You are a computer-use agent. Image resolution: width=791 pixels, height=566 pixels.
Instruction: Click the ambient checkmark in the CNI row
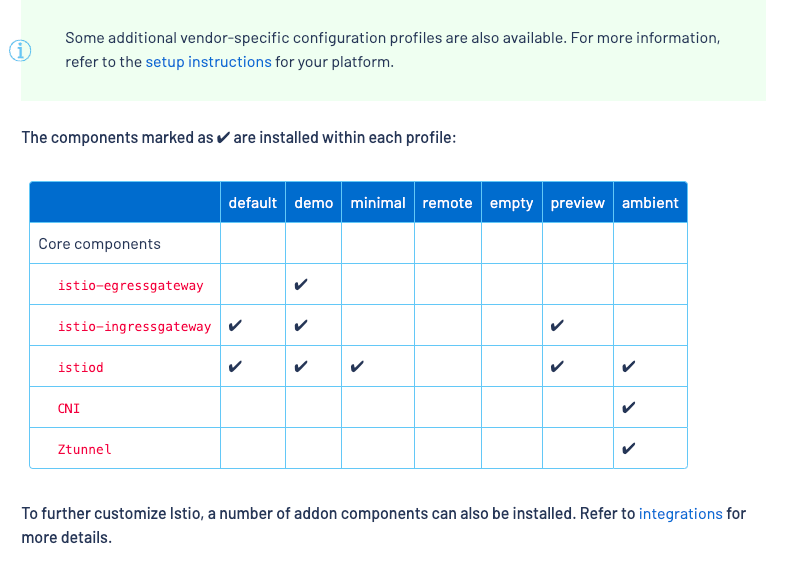click(x=629, y=407)
